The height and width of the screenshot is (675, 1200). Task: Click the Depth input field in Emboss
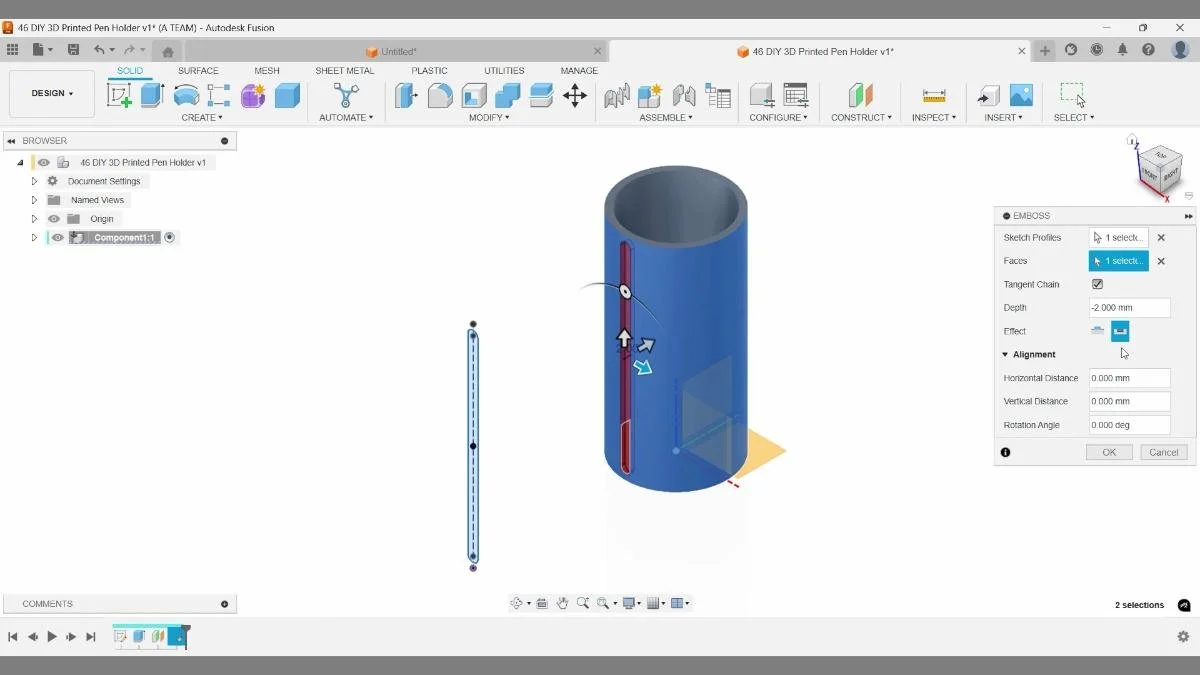pos(1128,307)
